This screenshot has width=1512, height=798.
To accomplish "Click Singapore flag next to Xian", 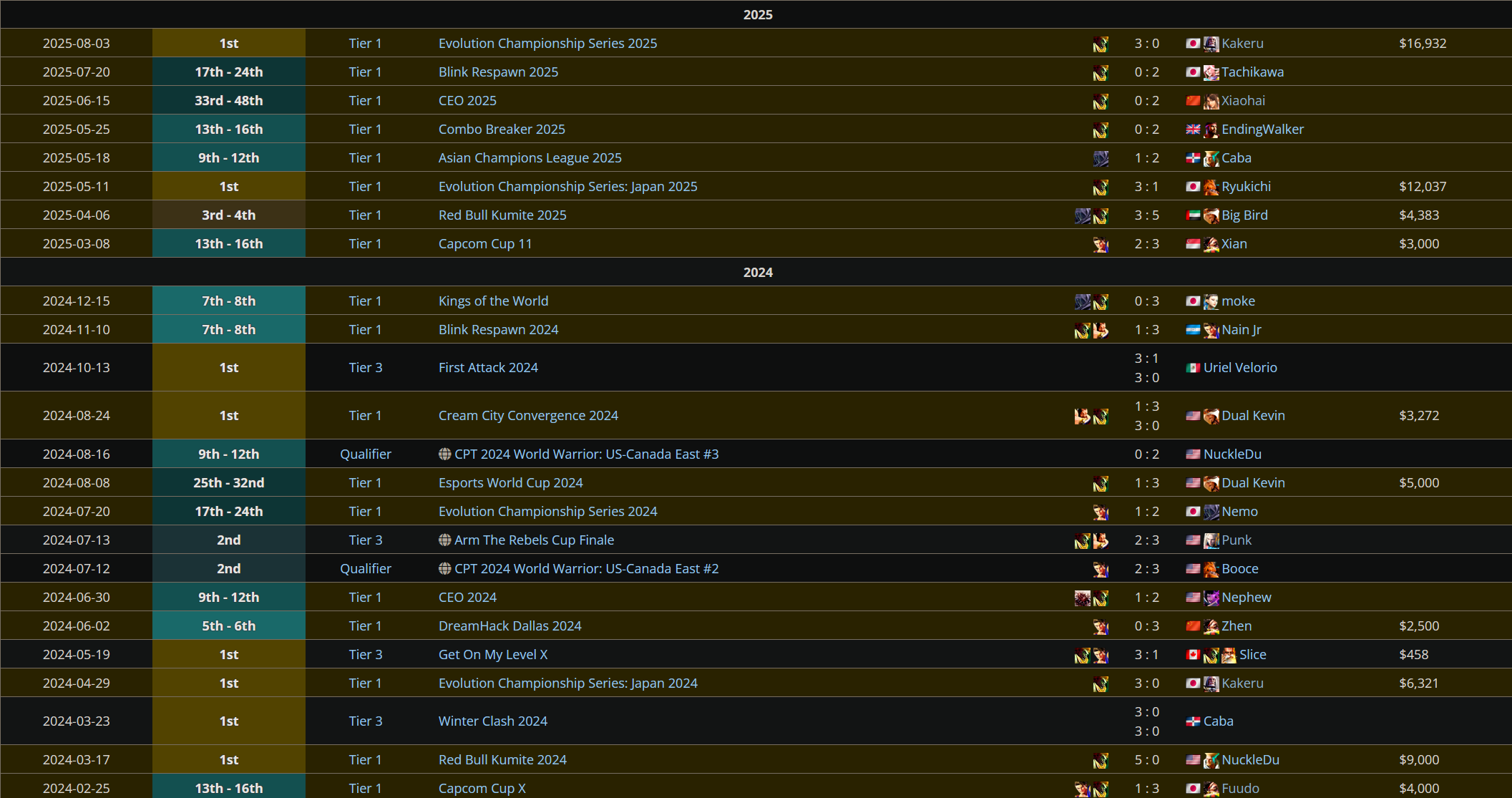I will (1192, 244).
